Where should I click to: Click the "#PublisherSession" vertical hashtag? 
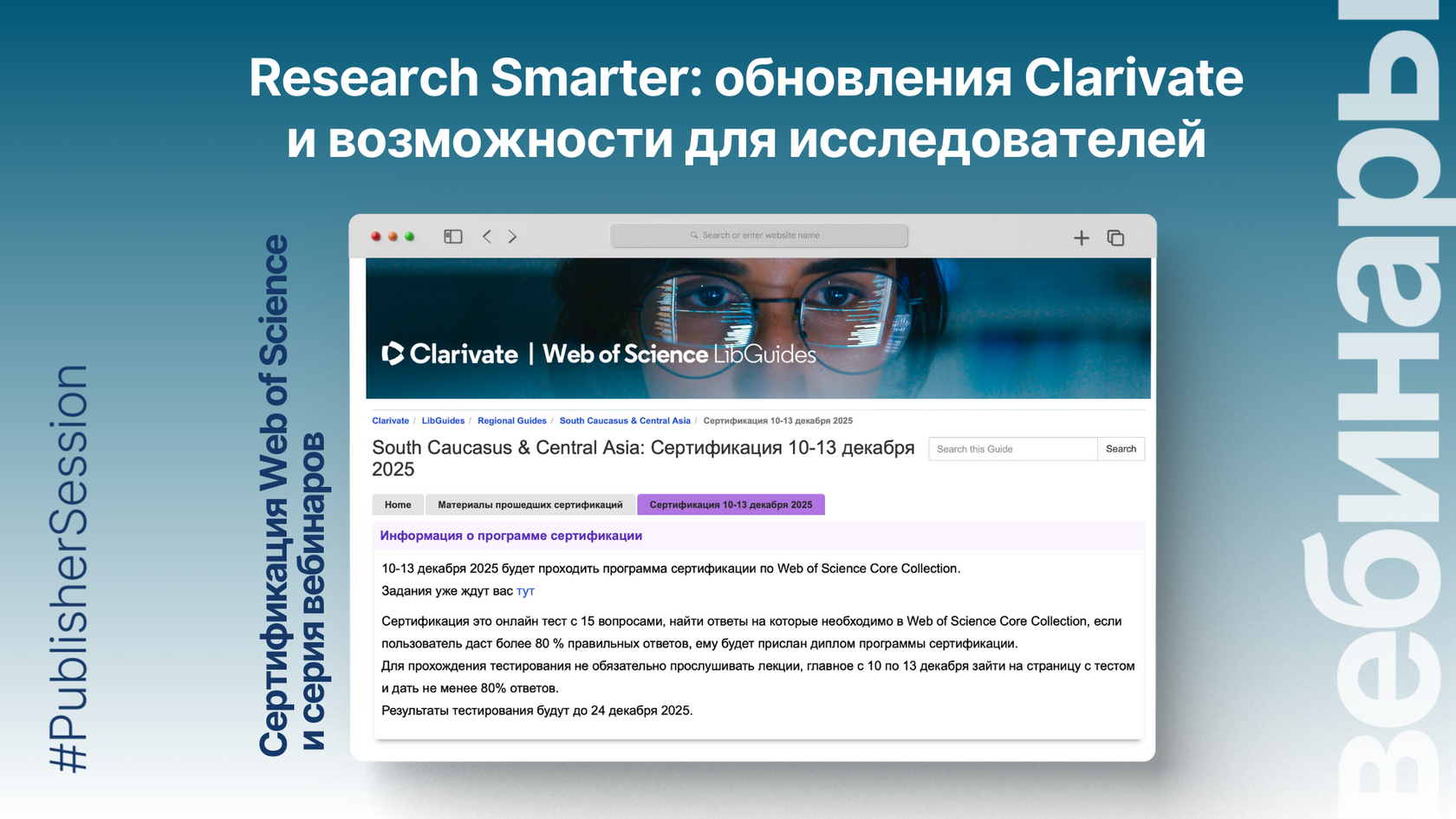[68, 569]
